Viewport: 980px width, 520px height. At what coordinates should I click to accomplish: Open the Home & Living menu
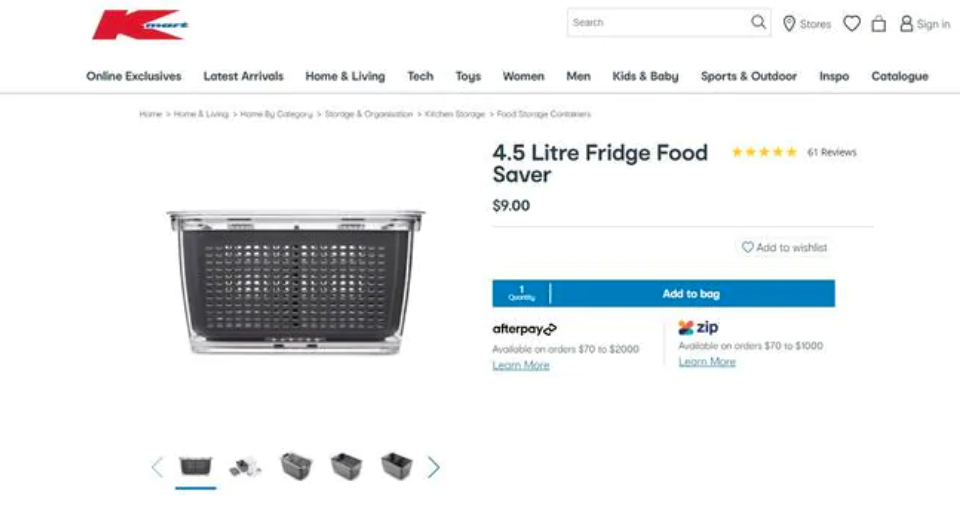click(x=345, y=76)
